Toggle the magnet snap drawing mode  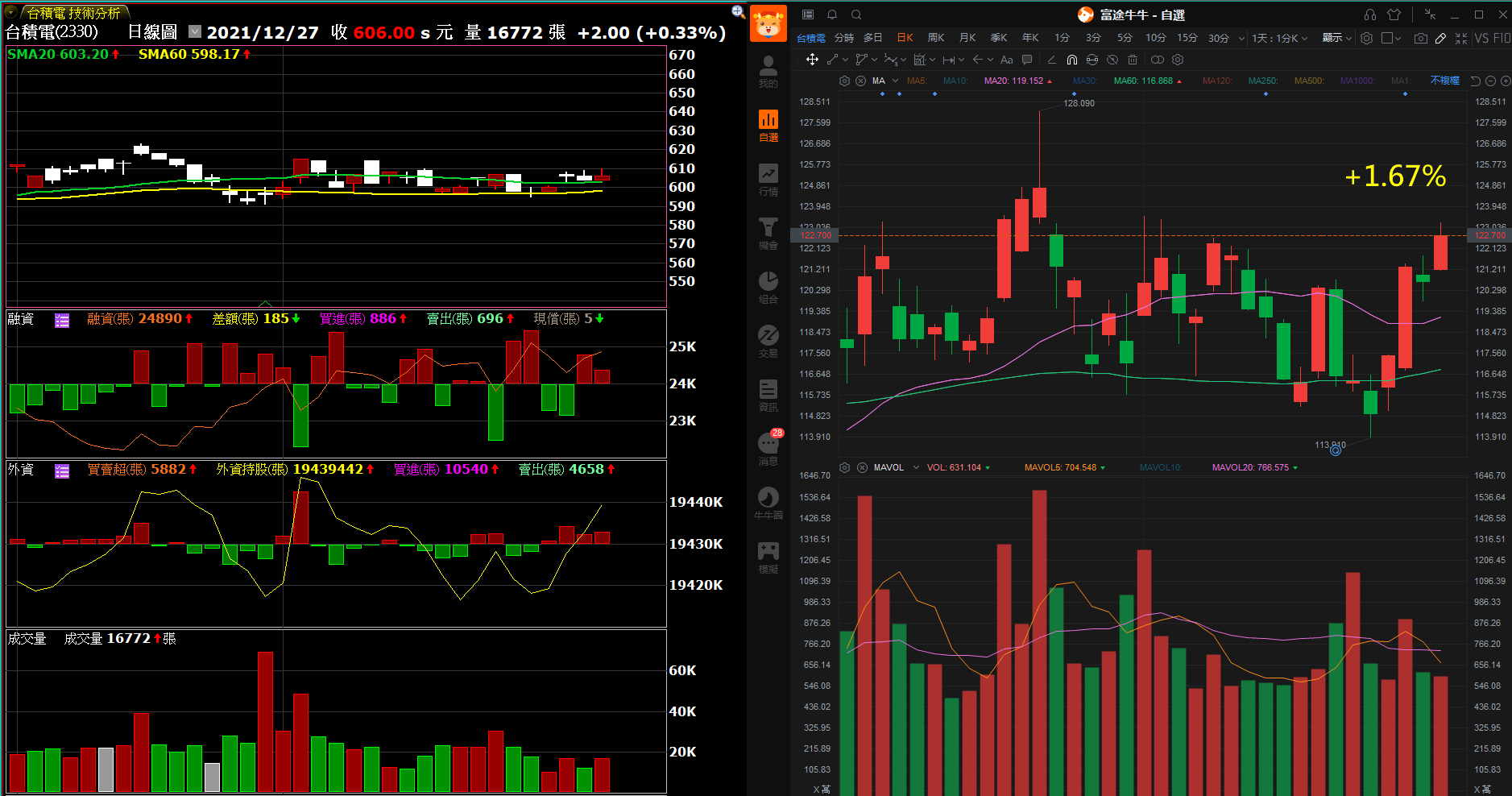coord(1071,60)
